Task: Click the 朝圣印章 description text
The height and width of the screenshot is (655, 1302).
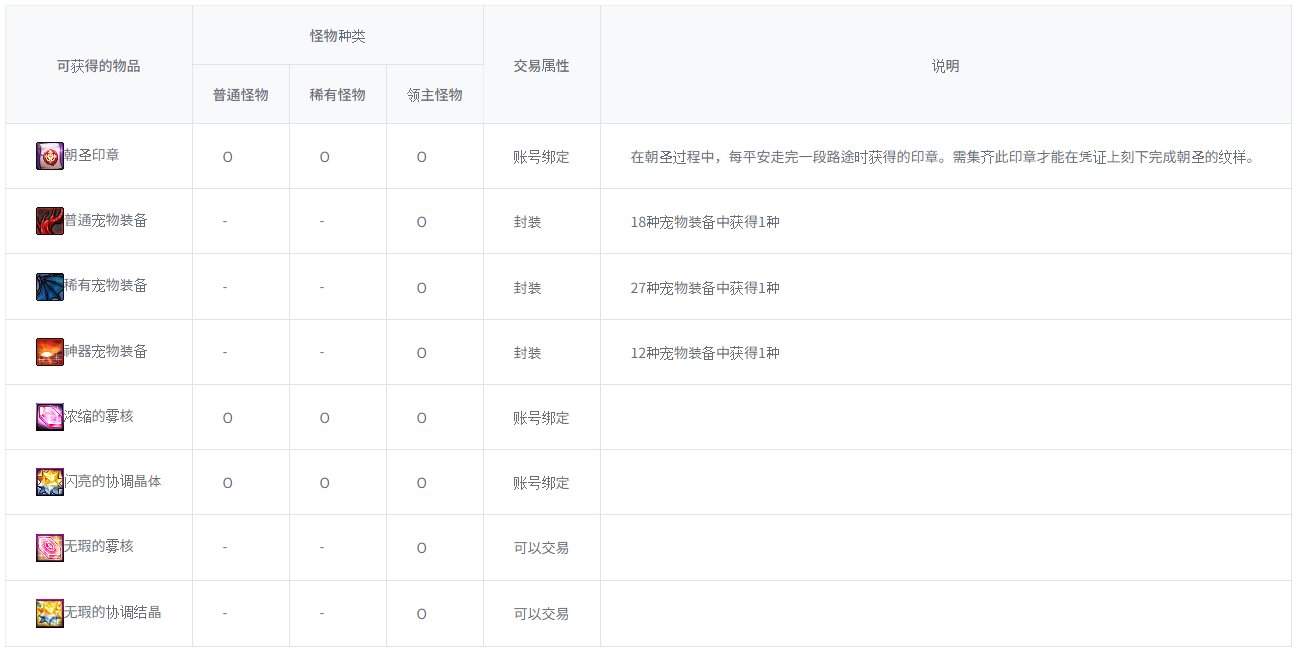Action: 956,157
